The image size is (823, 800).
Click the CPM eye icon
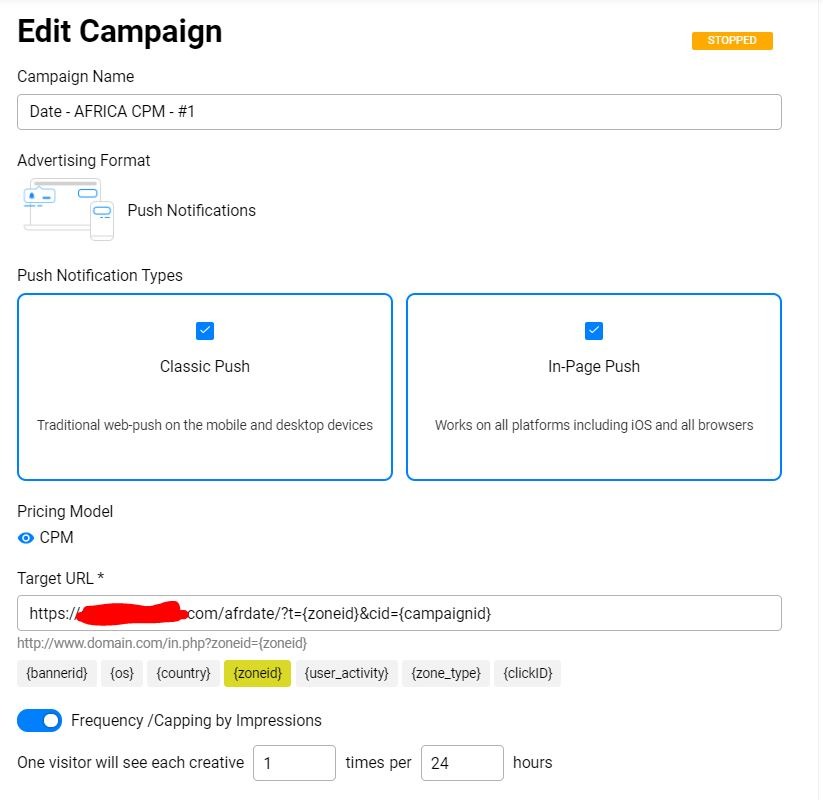[26, 538]
